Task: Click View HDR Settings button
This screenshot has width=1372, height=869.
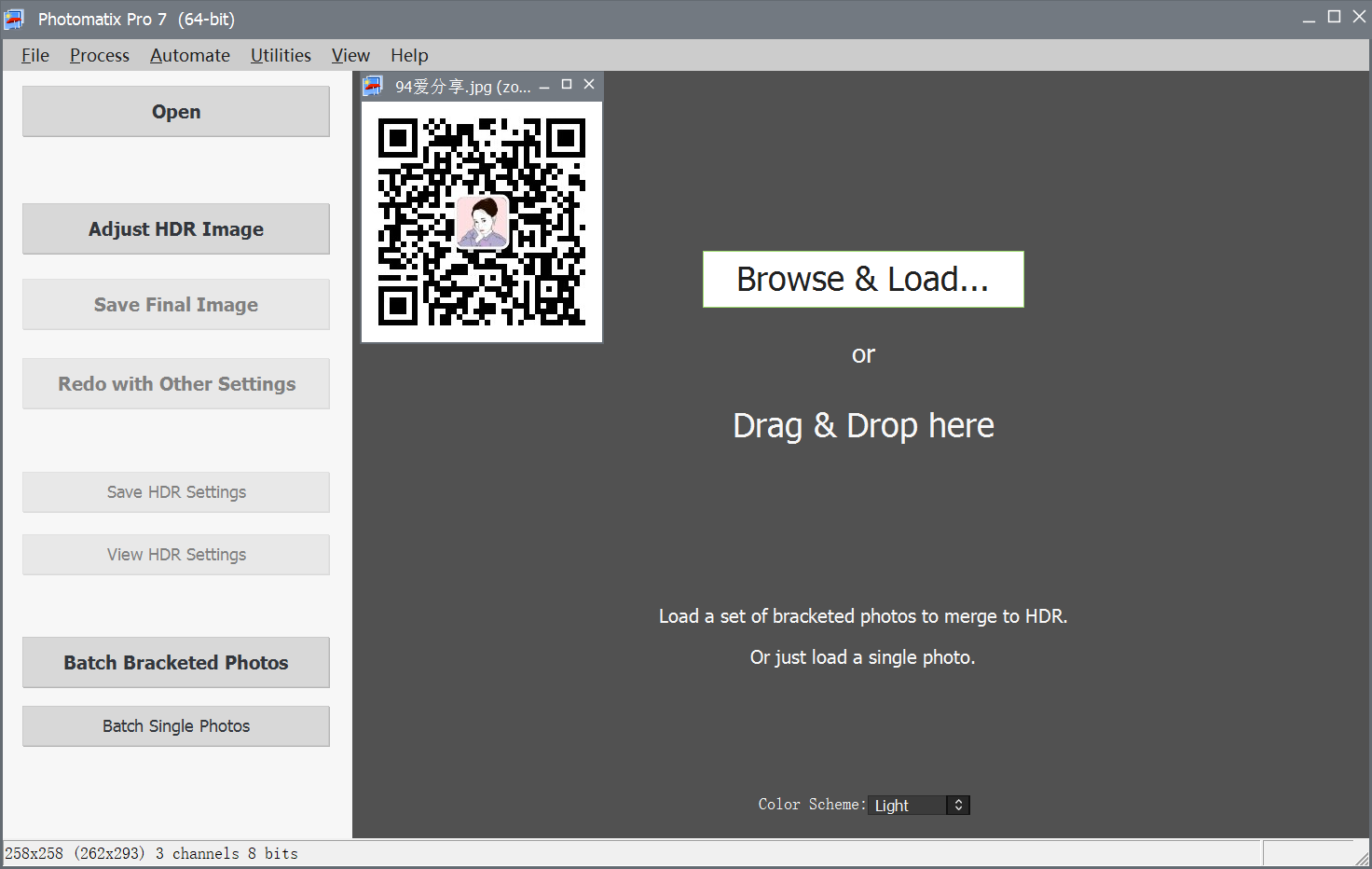Action: coord(176,555)
